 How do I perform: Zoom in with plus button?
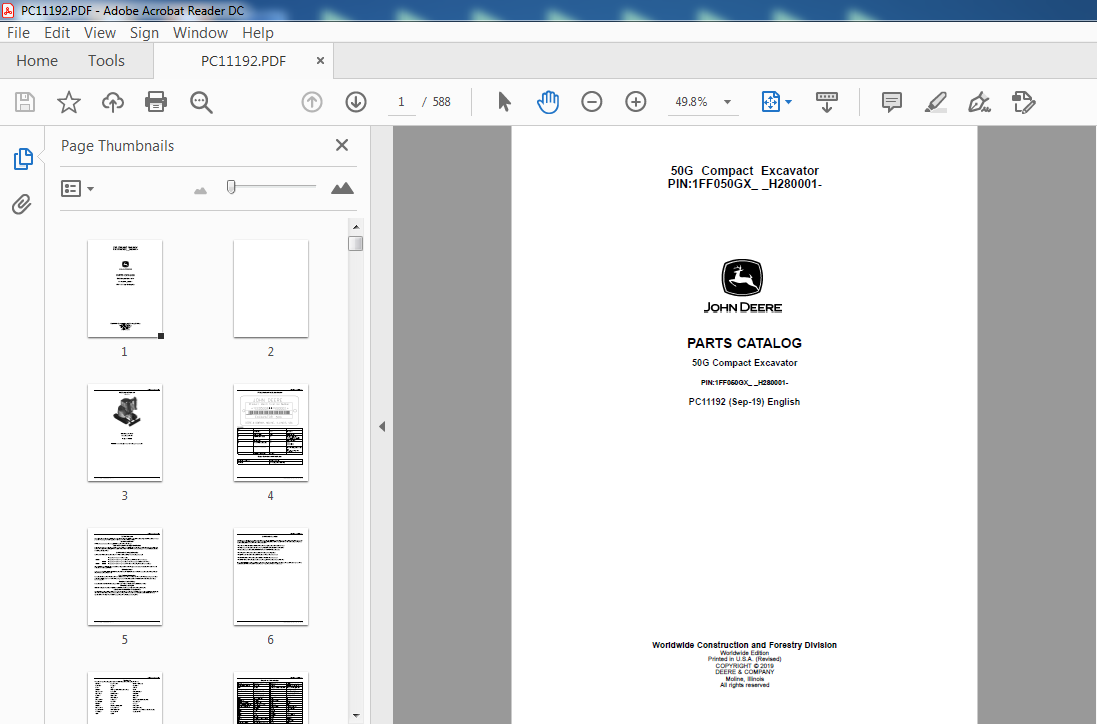point(636,102)
